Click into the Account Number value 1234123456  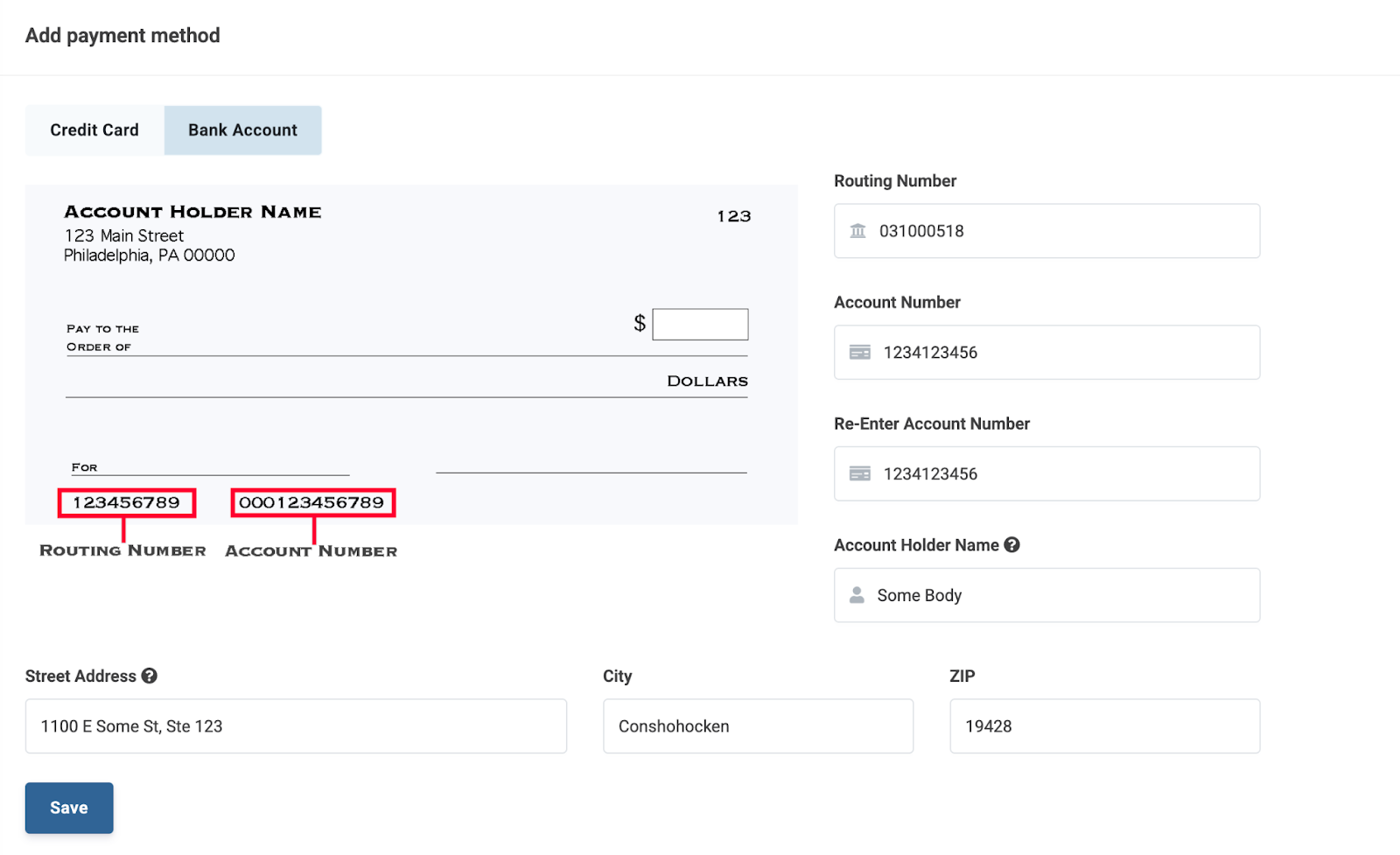point(930,353)
